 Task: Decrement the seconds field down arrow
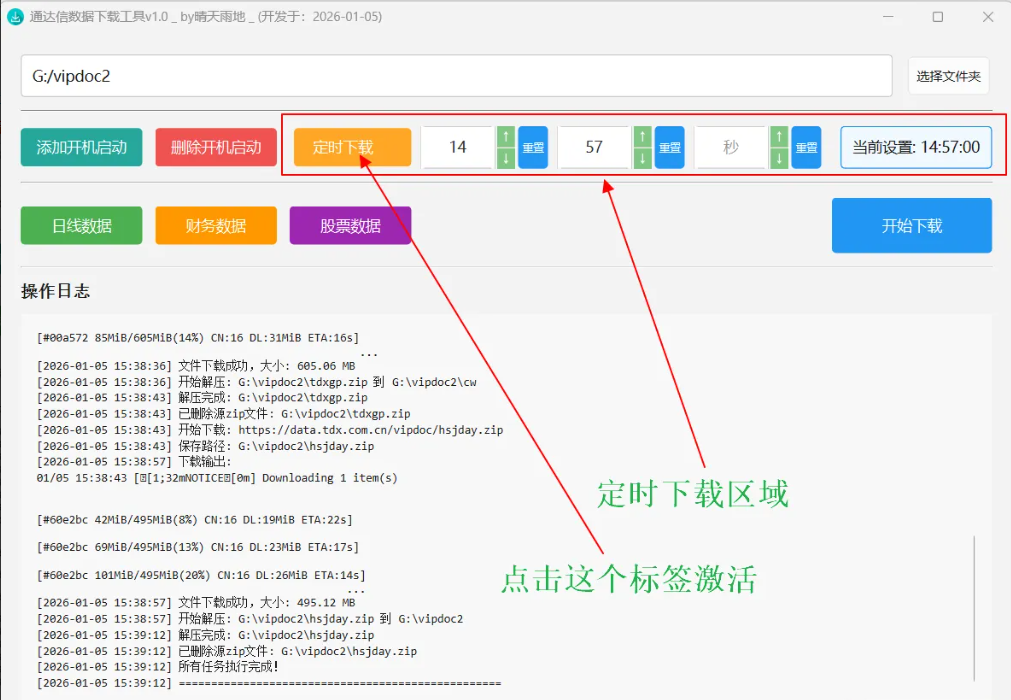point(777,157)
